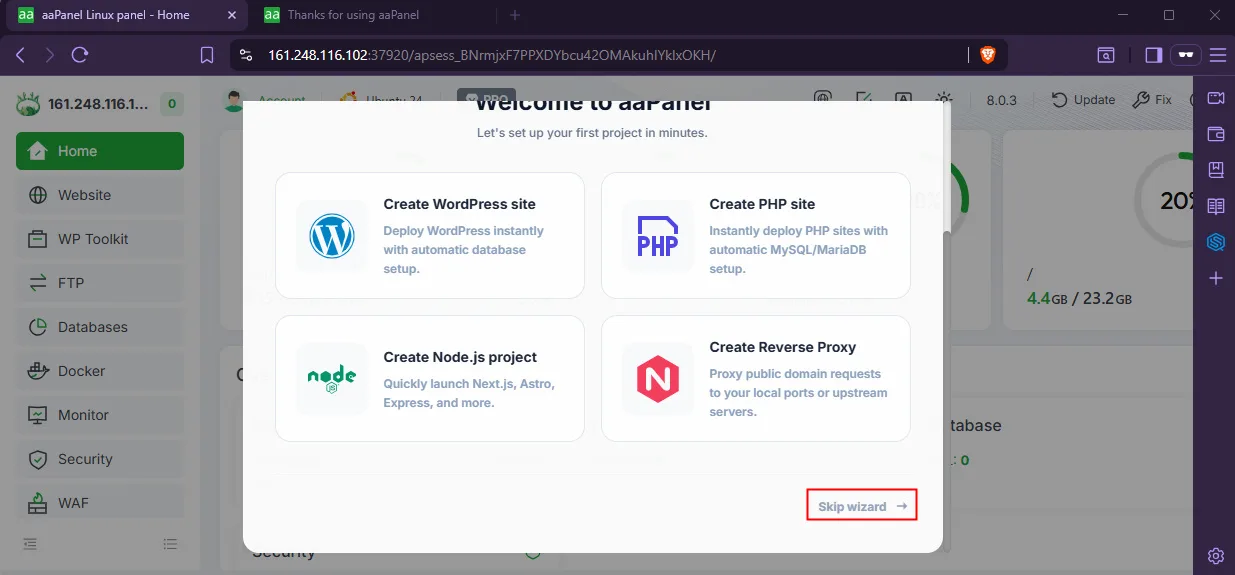Image resolution: width=1235 pixels, height=575 pixels.
Task: Click the sidebar collapse icon at bottom
Action: 30,544
